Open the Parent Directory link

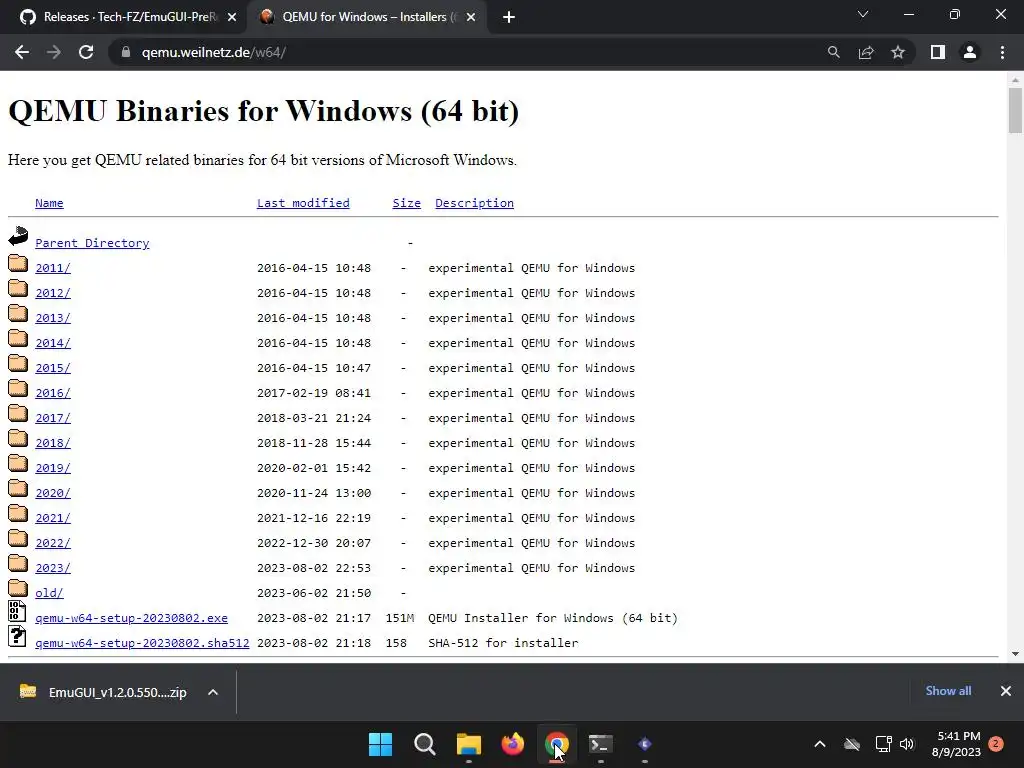pyautogui.click(x=92, y=243)
